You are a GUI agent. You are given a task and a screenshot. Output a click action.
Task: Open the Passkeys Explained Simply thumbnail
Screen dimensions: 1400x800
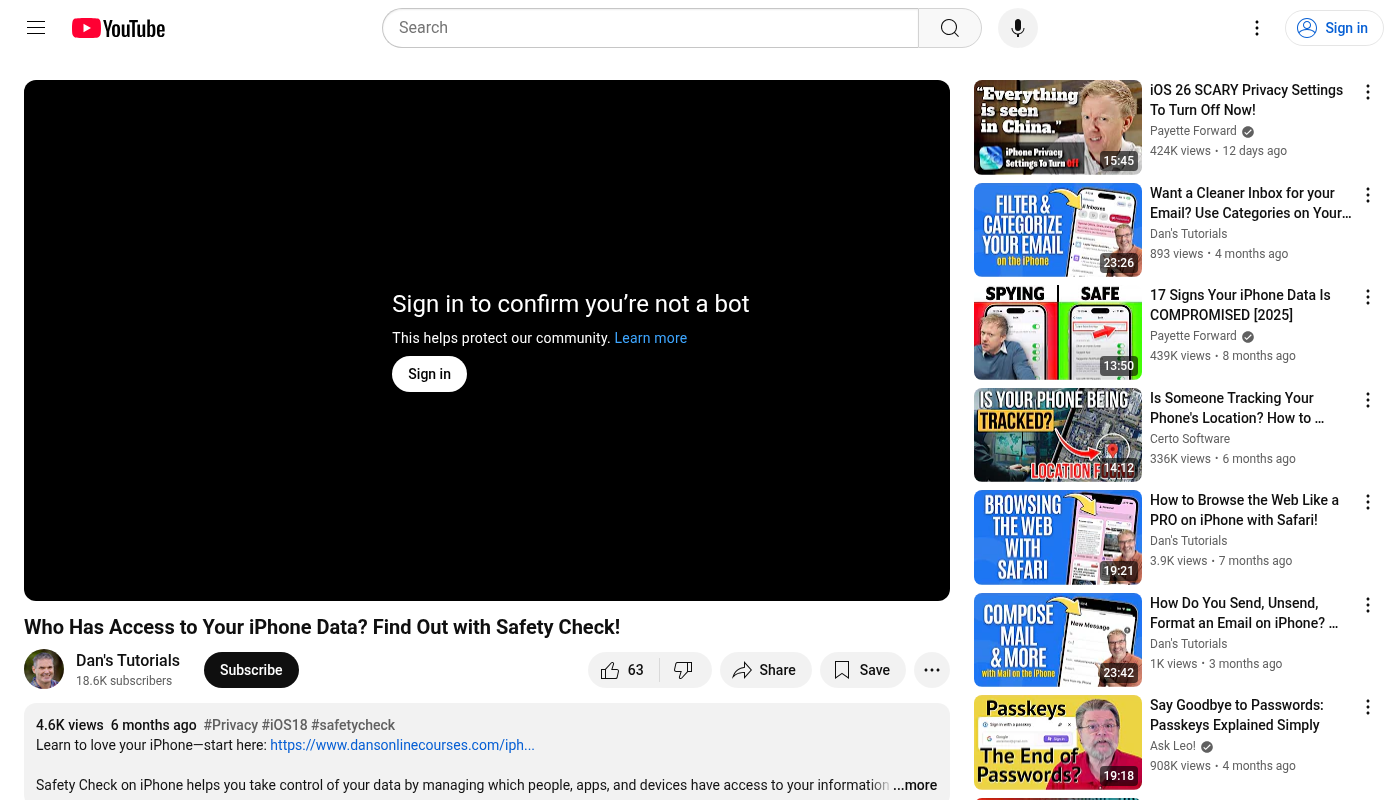click(x=1057, y=742)
